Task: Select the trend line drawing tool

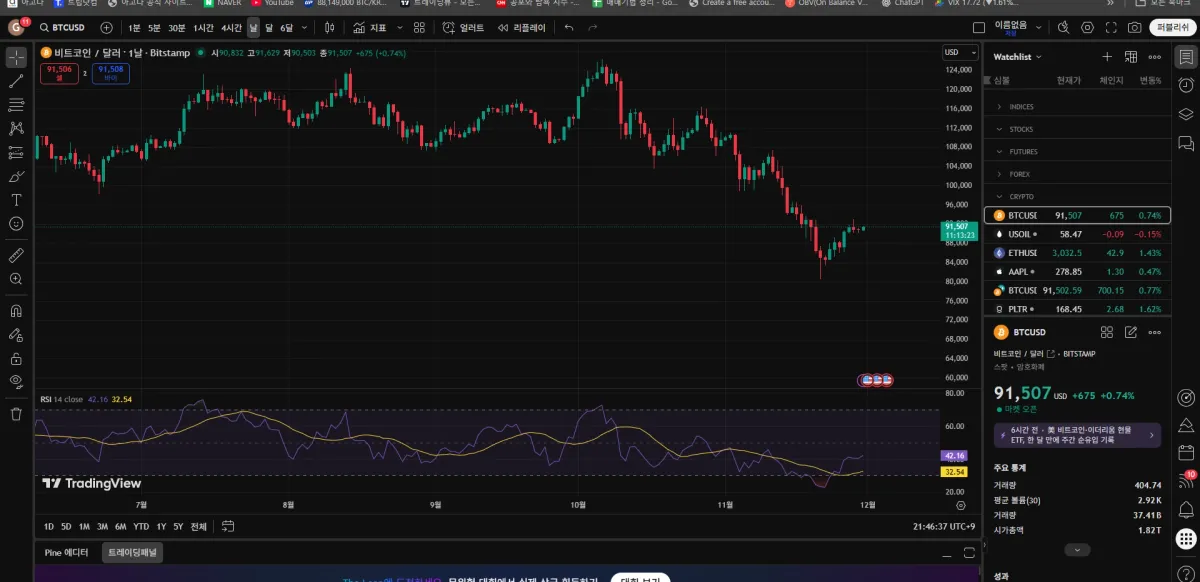Action: [x=16, y=81]
